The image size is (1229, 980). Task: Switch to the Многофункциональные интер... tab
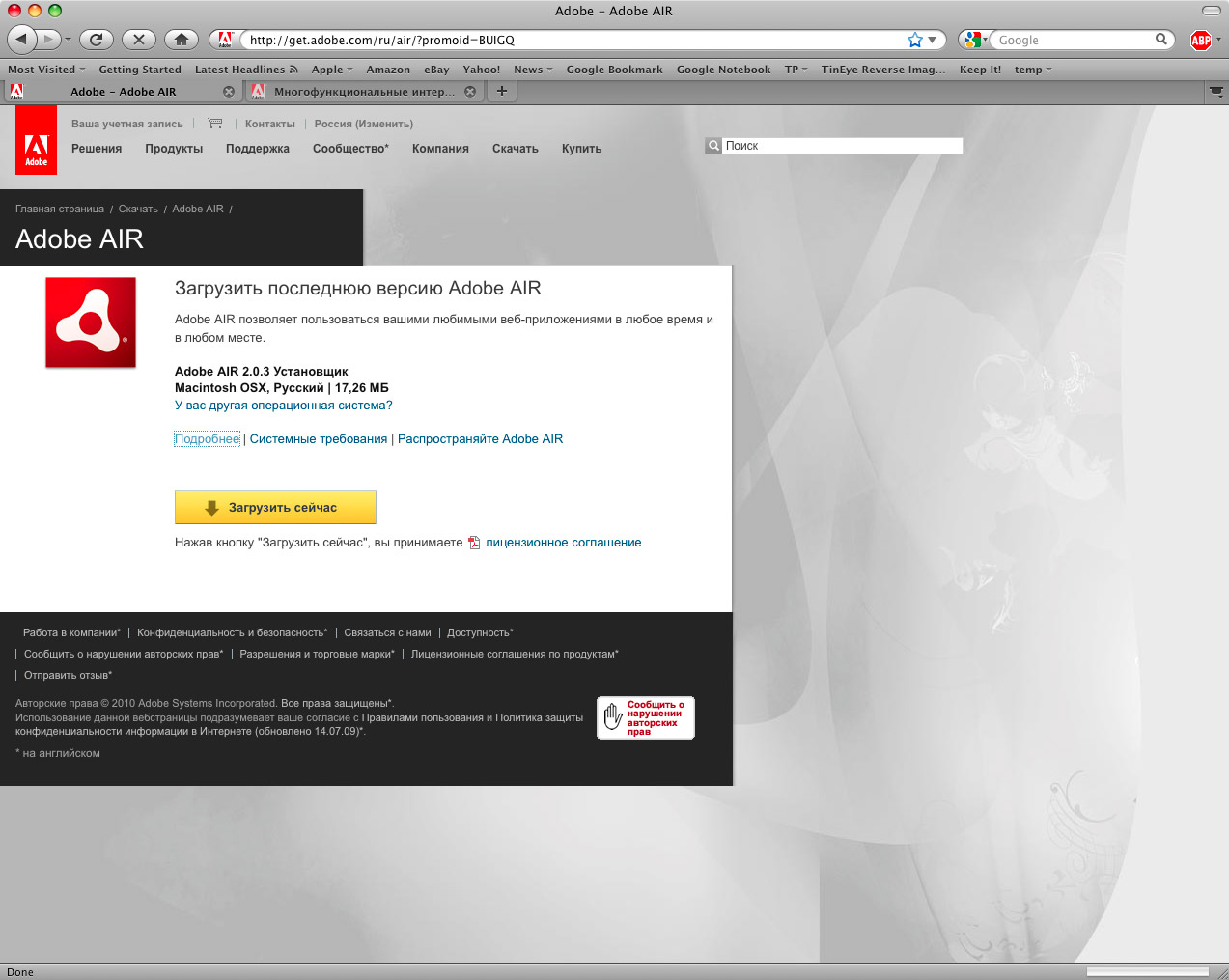click(x=364, y=92)
